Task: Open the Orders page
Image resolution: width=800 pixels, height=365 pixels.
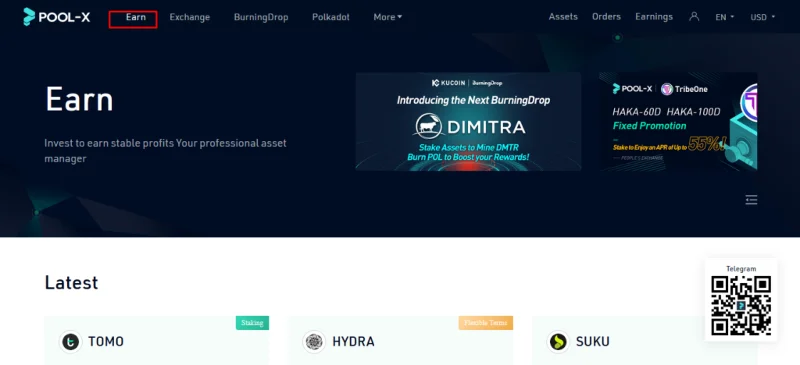Action: click(606, 16)
